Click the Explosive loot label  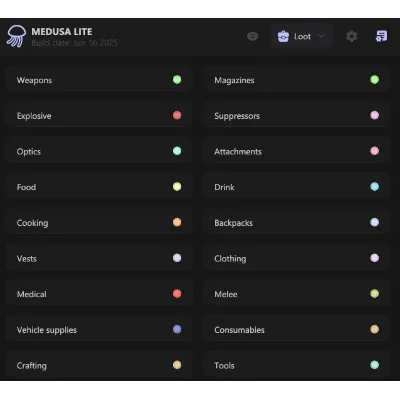pyautogui.click(x=34, y=116)
